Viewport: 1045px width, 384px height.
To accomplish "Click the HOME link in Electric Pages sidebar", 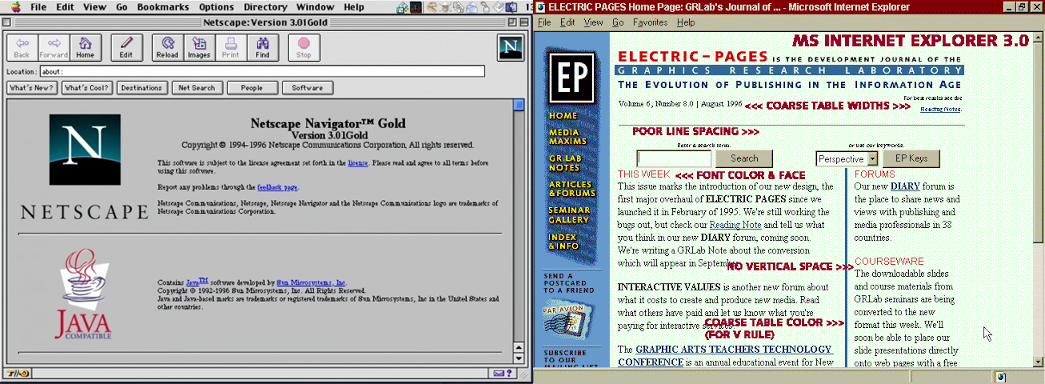I will click(x=563, y=116).
